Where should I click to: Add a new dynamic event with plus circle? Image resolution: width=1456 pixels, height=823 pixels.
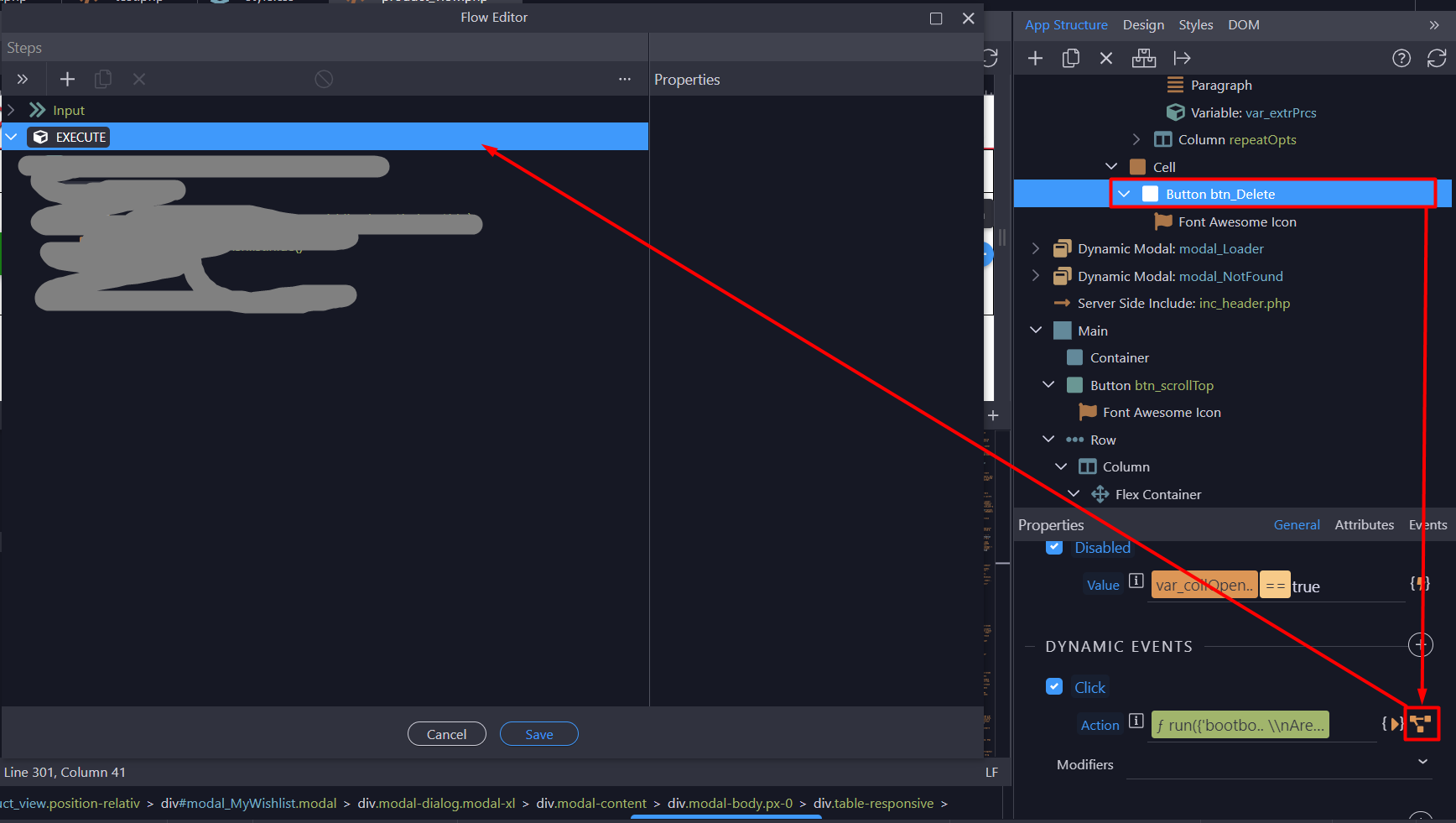pos(1420,645)
